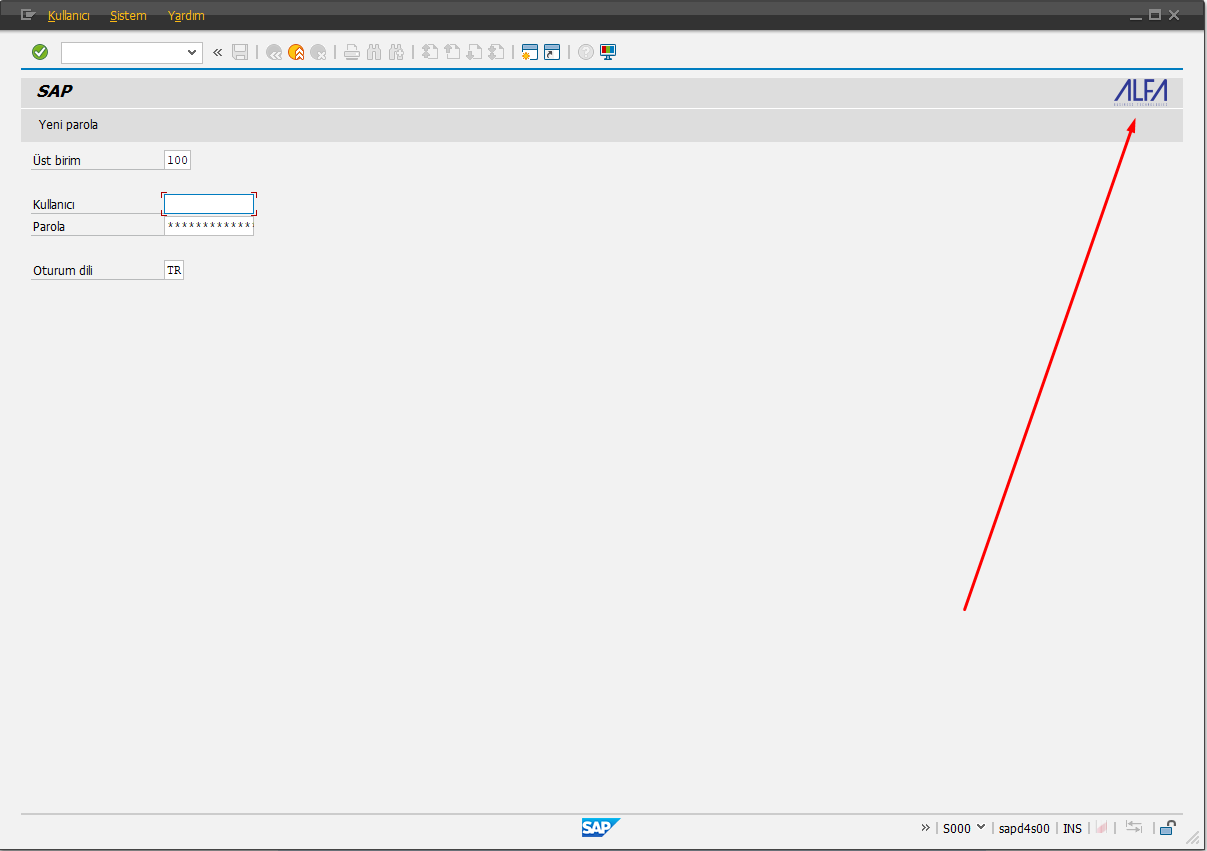Click the green Enter checkmark icon
1207x851 pixels.
click(40, 52)
